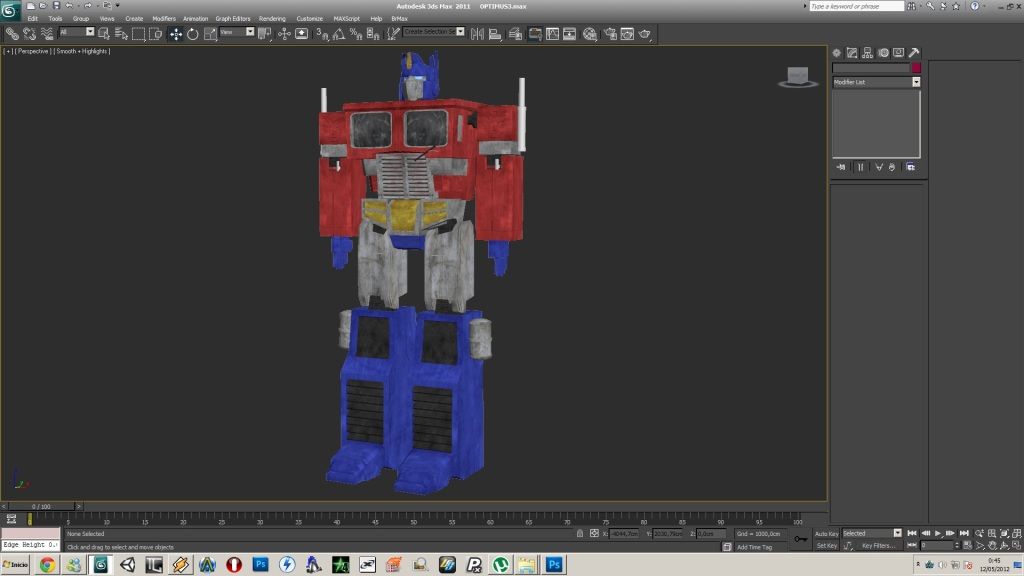The height and width of the screenshot is (576, 1024).
Task: Open the Material Editor from toolbar
Action: click(590, 34)
